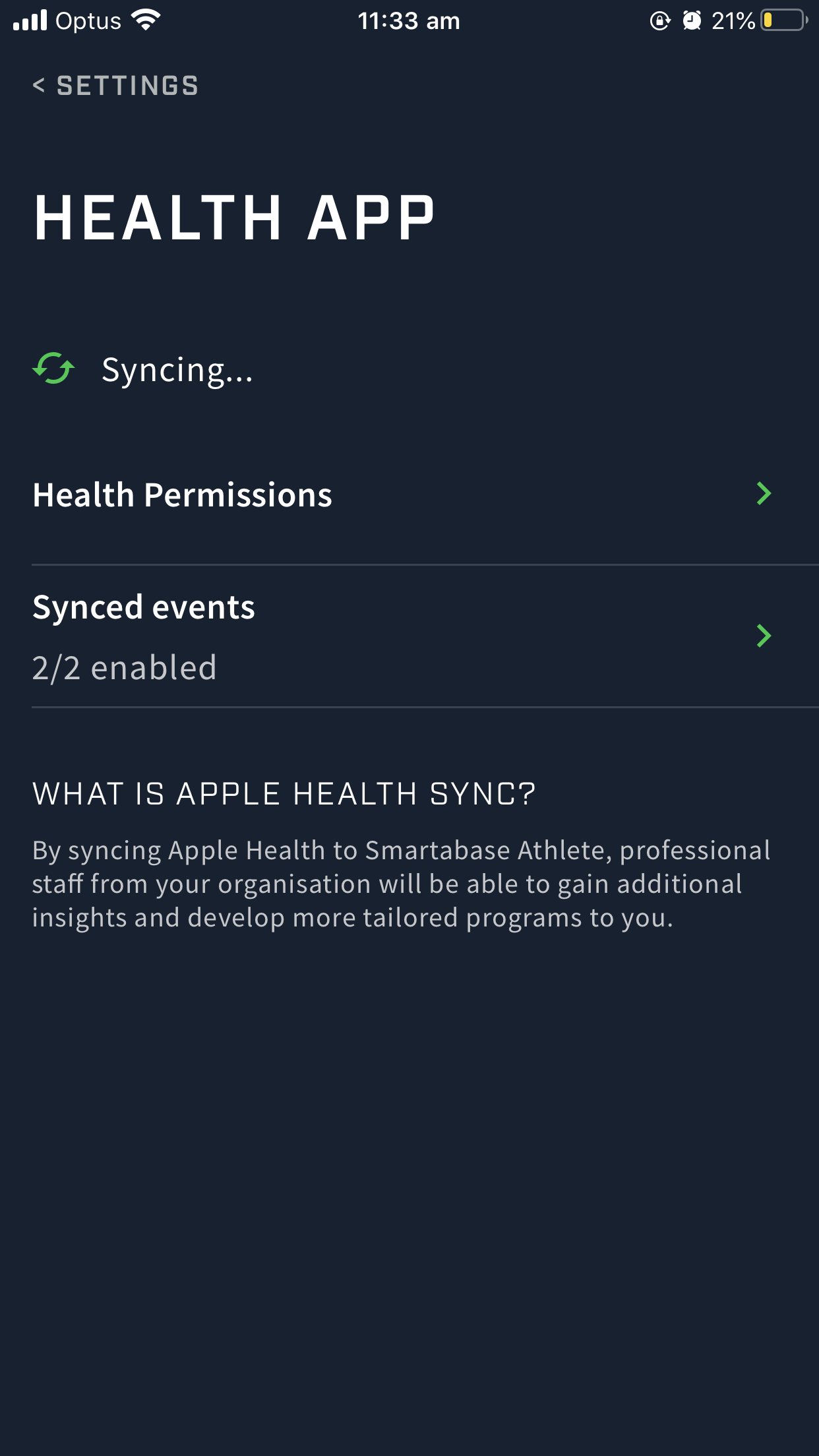
Task: Tap the 2/2 enabled subtitle
Action: (x=125, y=667)
